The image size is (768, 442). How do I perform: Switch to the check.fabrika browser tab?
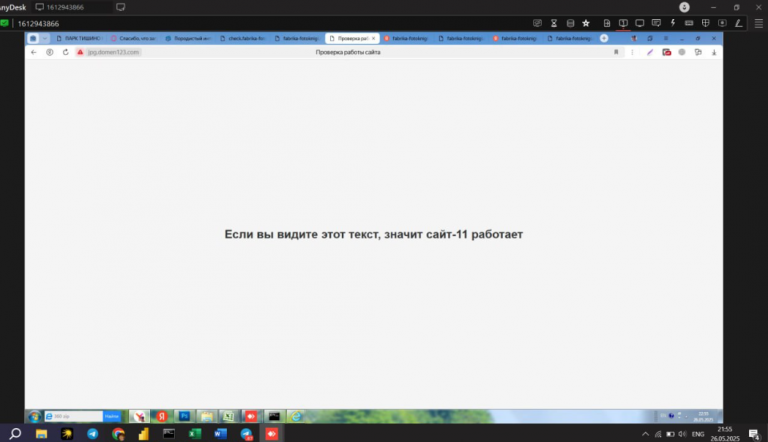click(243, 38)
